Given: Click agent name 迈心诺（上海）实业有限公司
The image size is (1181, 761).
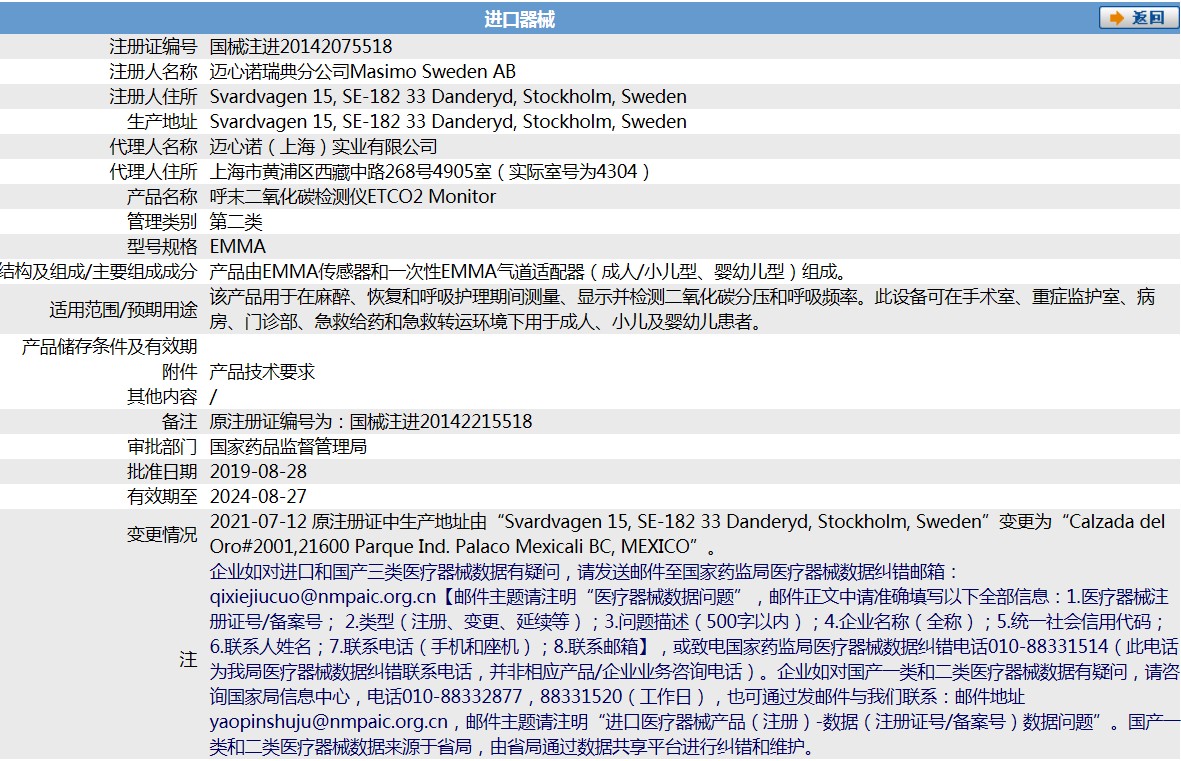Looking at the screenshot, I should [323, 147].
